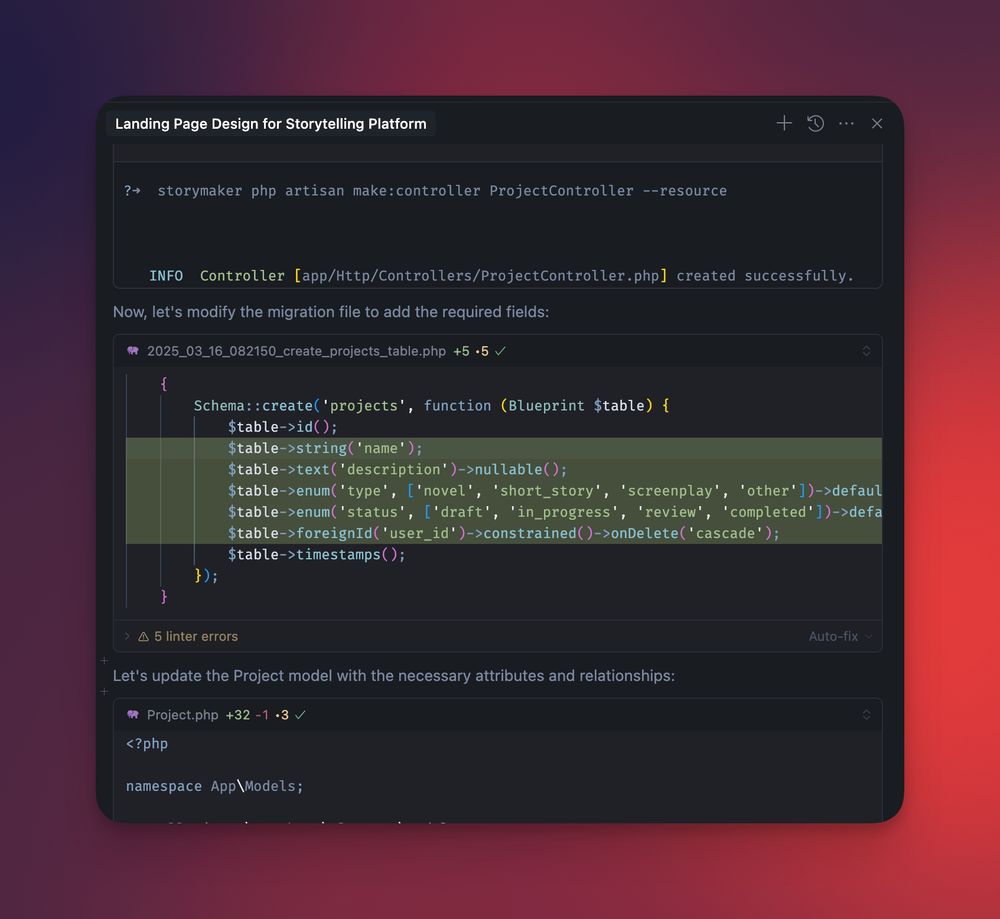Open the three-dots more options menu
The height and width of the screenshot is (919, 1000).
pos(846,123)
